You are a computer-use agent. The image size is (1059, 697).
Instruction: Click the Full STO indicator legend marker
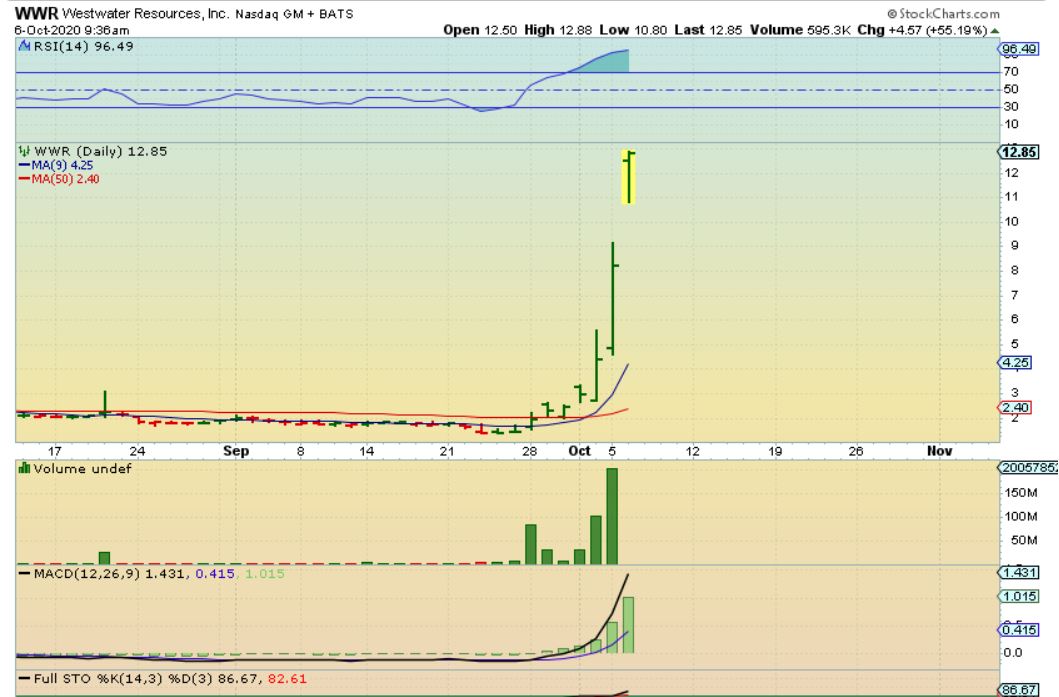(x=23, y=679)
